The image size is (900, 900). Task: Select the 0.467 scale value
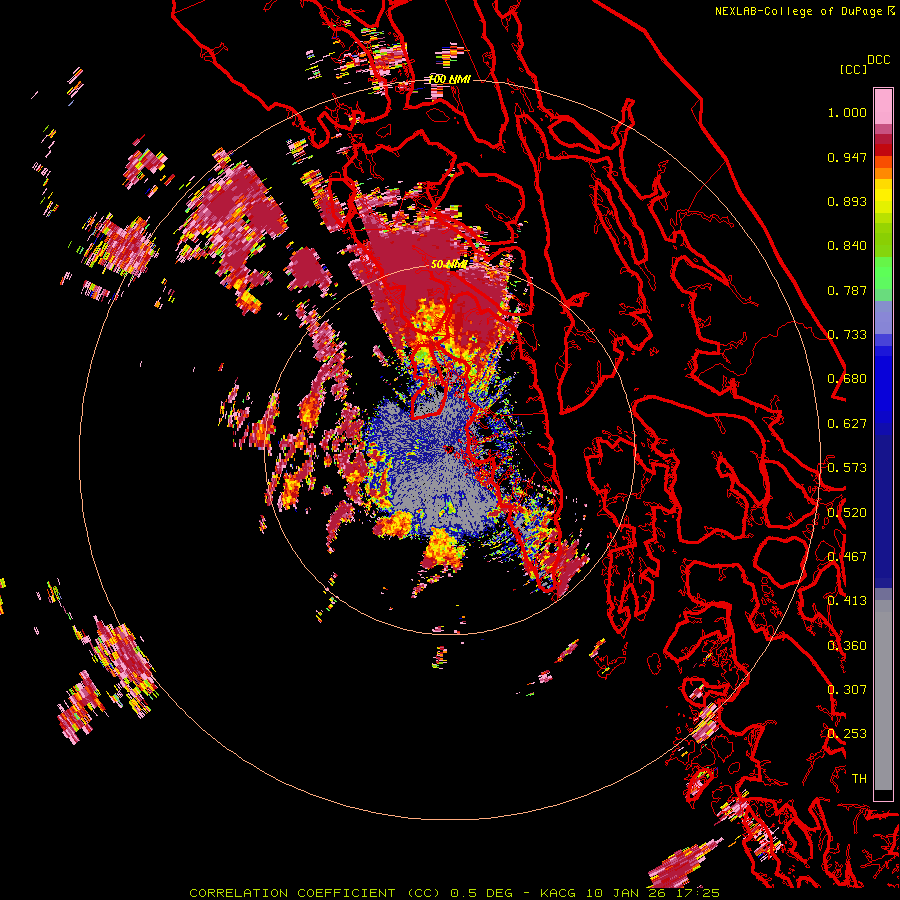point(847,557)
